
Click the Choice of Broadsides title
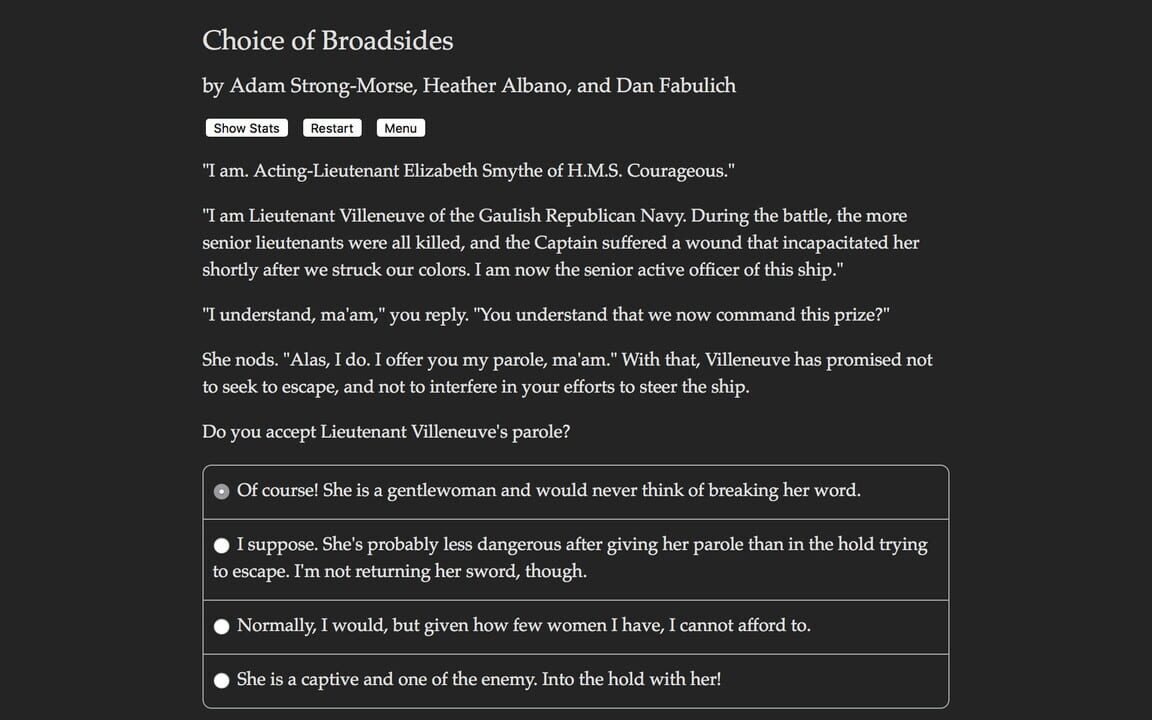click(x=328, y=41)
